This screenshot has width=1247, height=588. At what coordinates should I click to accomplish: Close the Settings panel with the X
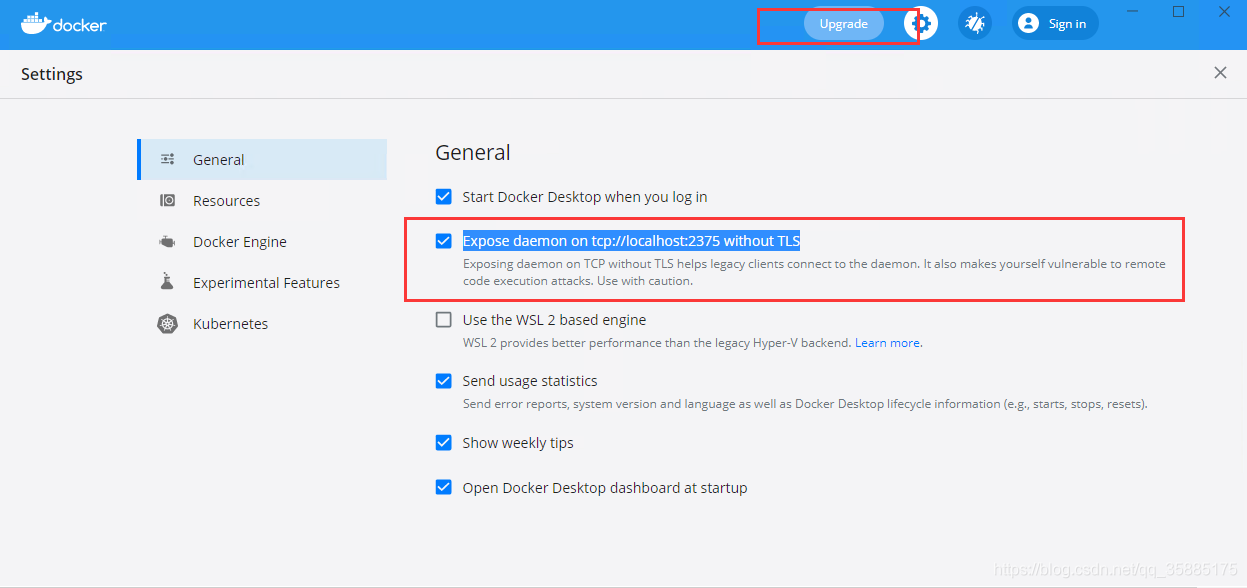1220,73
